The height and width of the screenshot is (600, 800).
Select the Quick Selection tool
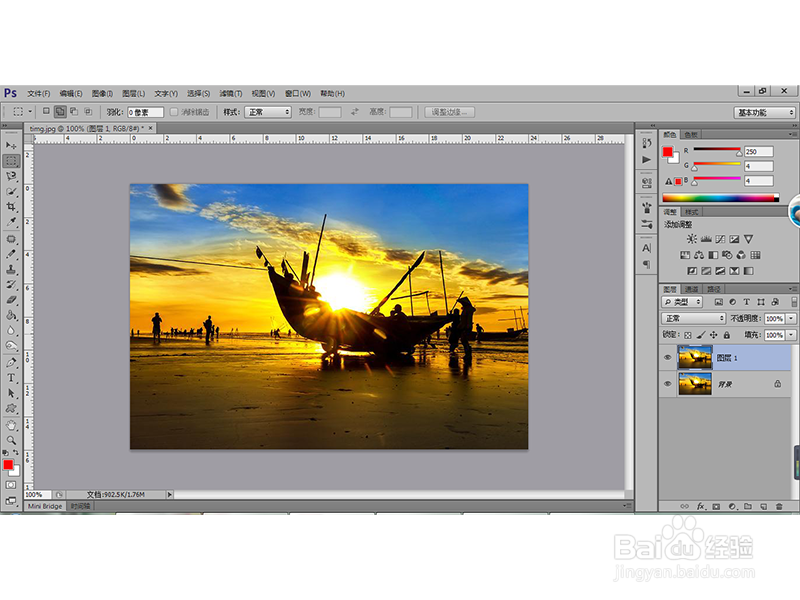coord(11,192)
